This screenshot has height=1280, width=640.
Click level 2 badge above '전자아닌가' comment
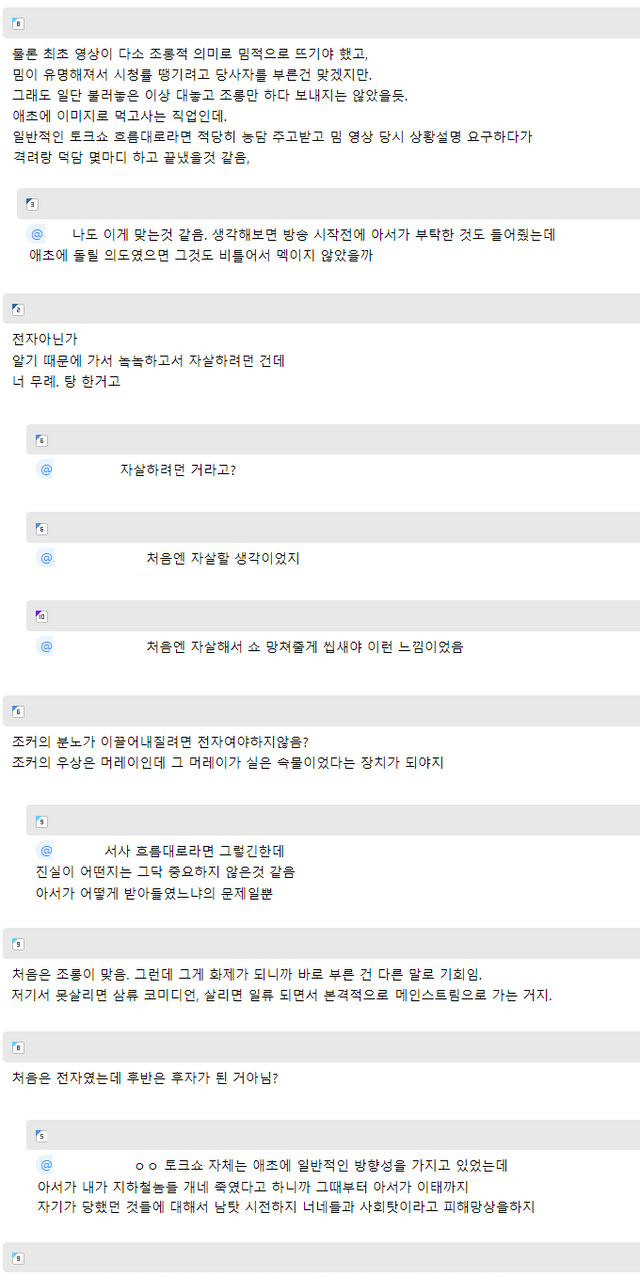(x=18, y=309)
